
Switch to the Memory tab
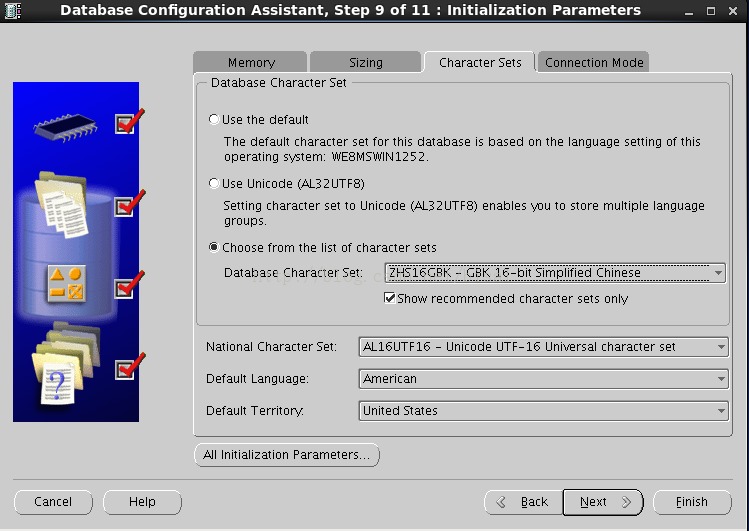pyautogui.click(x=250, y=62)
